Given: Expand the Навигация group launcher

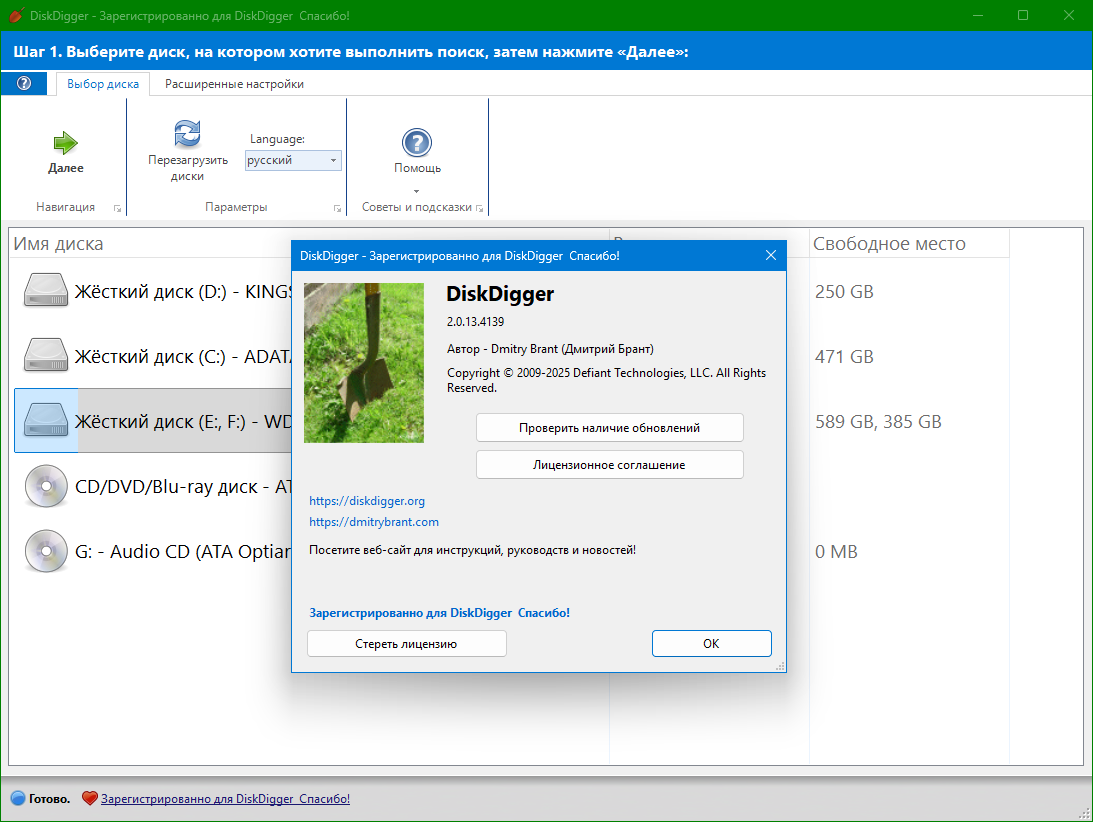Looking at the screenshot, I should point(117,208).
